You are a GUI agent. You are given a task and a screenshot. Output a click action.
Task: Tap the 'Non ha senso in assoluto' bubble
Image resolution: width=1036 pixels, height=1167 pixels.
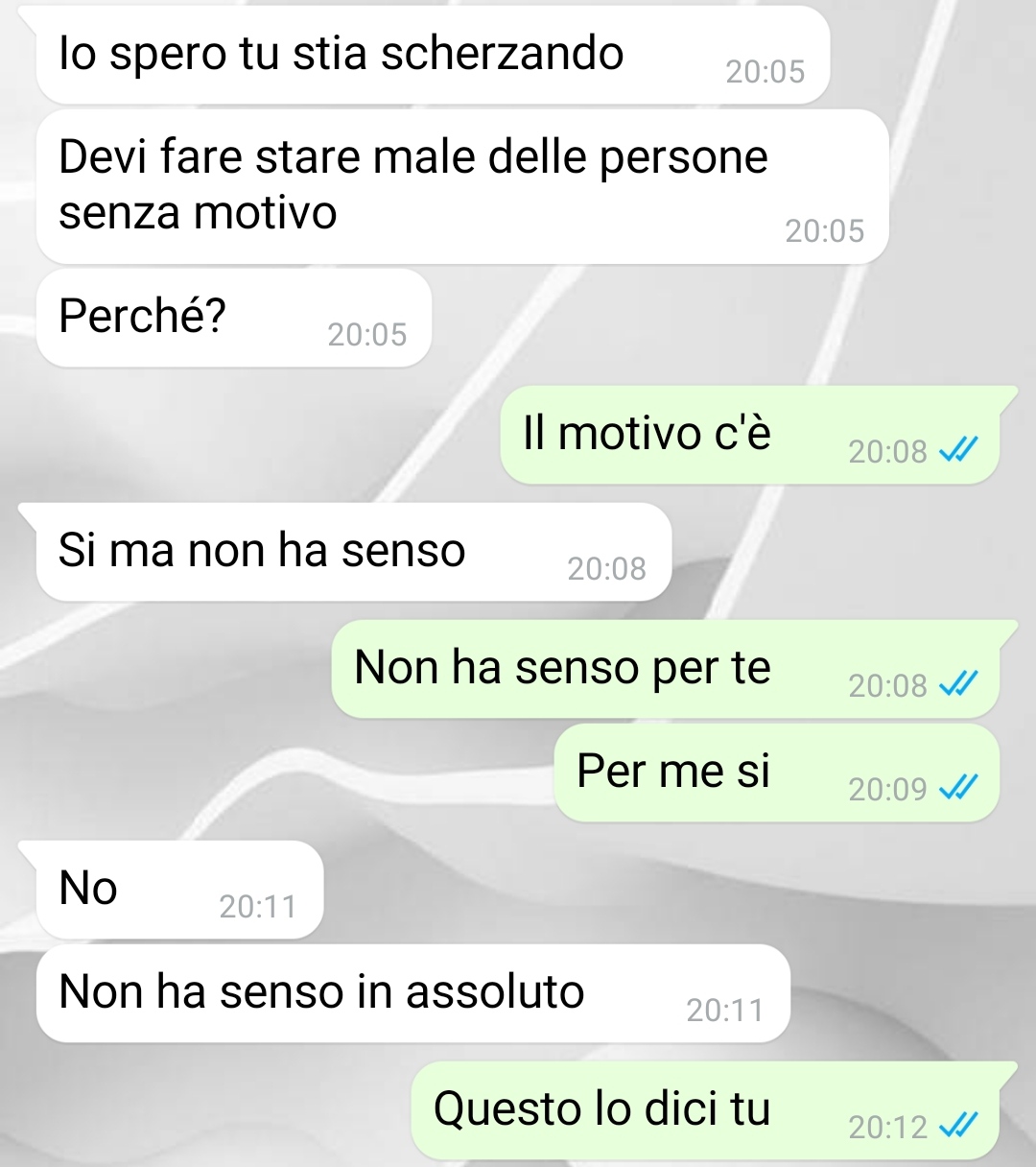[x=413, y=993]
